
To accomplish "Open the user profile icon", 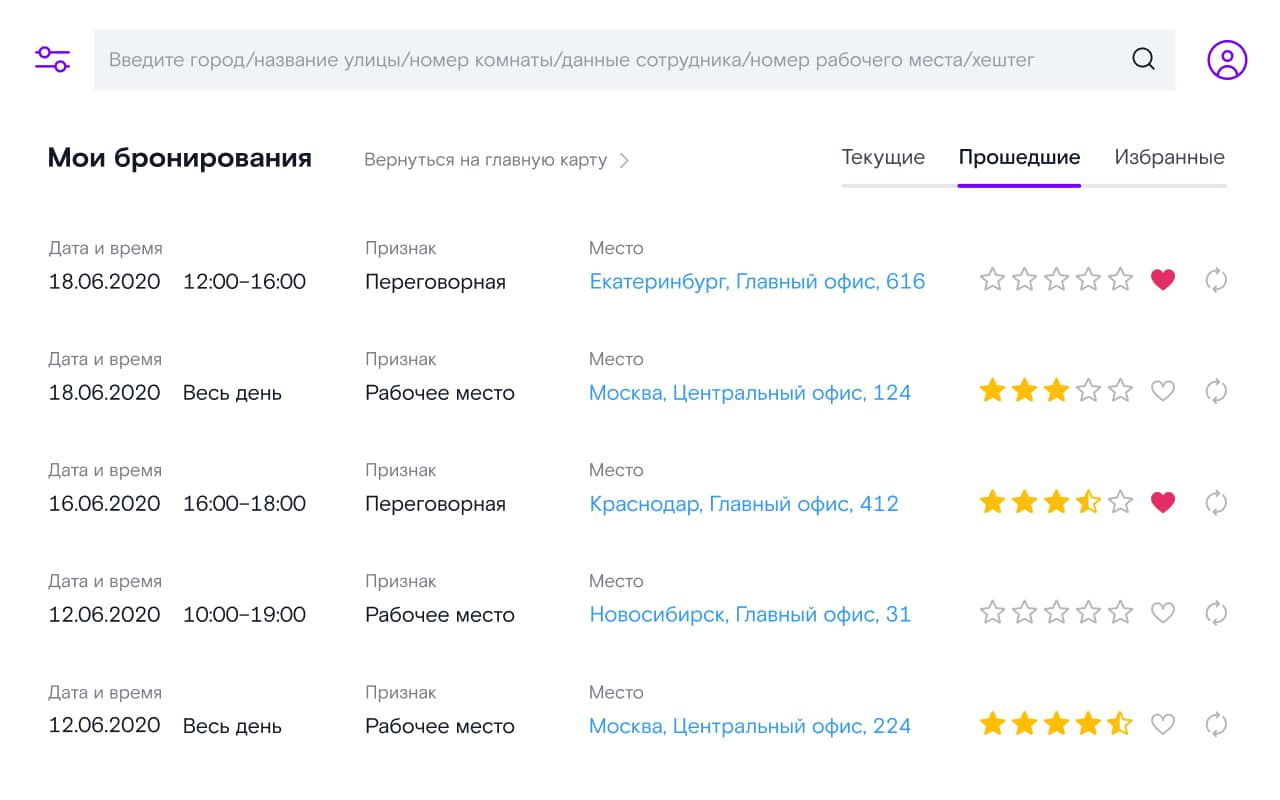I will [x=1227, y=60].
